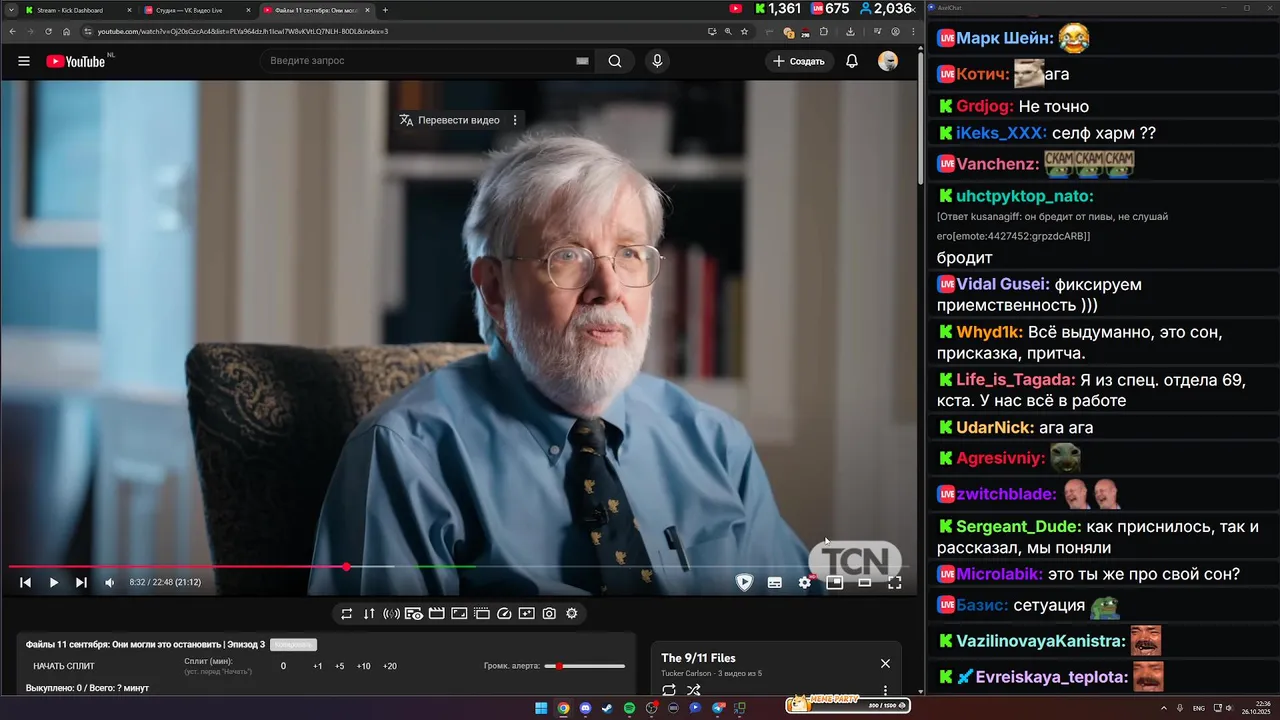Open Windows Start menu
Screen dimensions: 1280x720
(541, 708)
